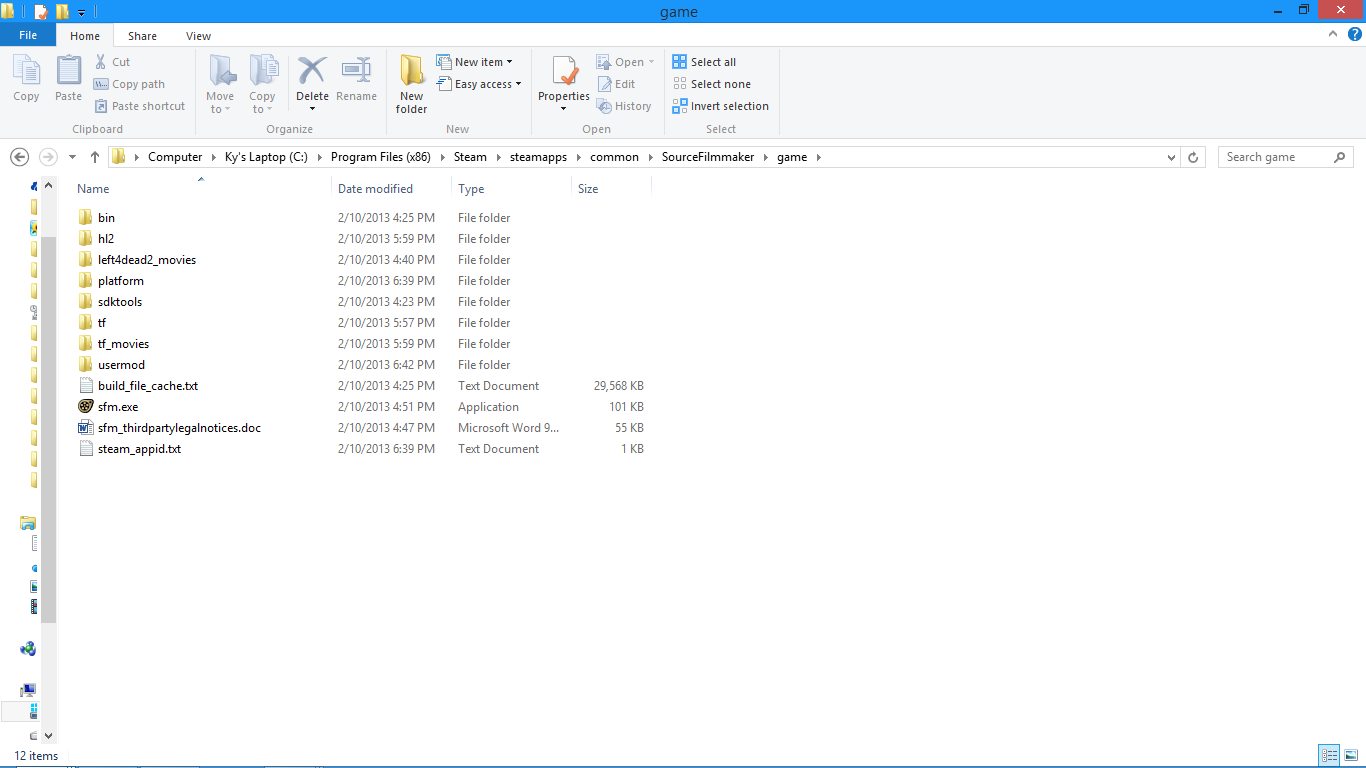Choose Paste shortcut in the ribbon
The image size is (1366, 768).
[x=140, y=106]
